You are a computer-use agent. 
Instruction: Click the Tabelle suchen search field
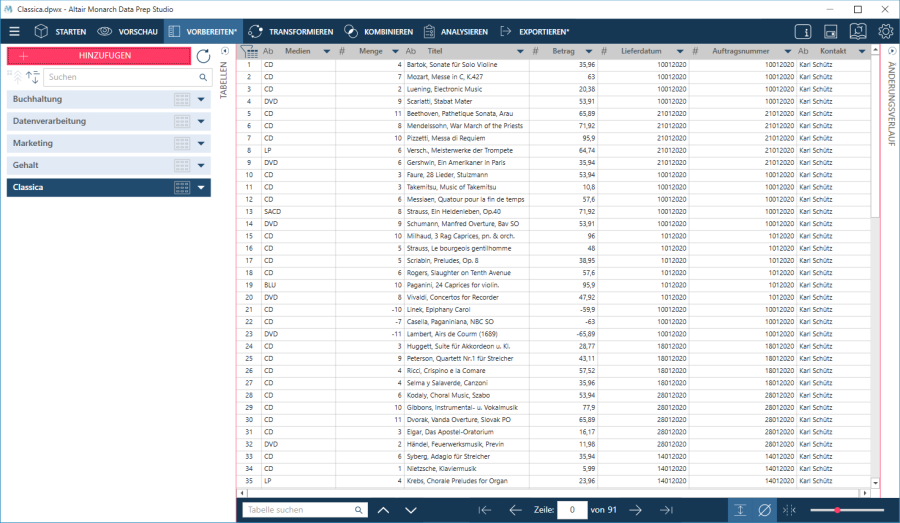(x=298, y=510)
